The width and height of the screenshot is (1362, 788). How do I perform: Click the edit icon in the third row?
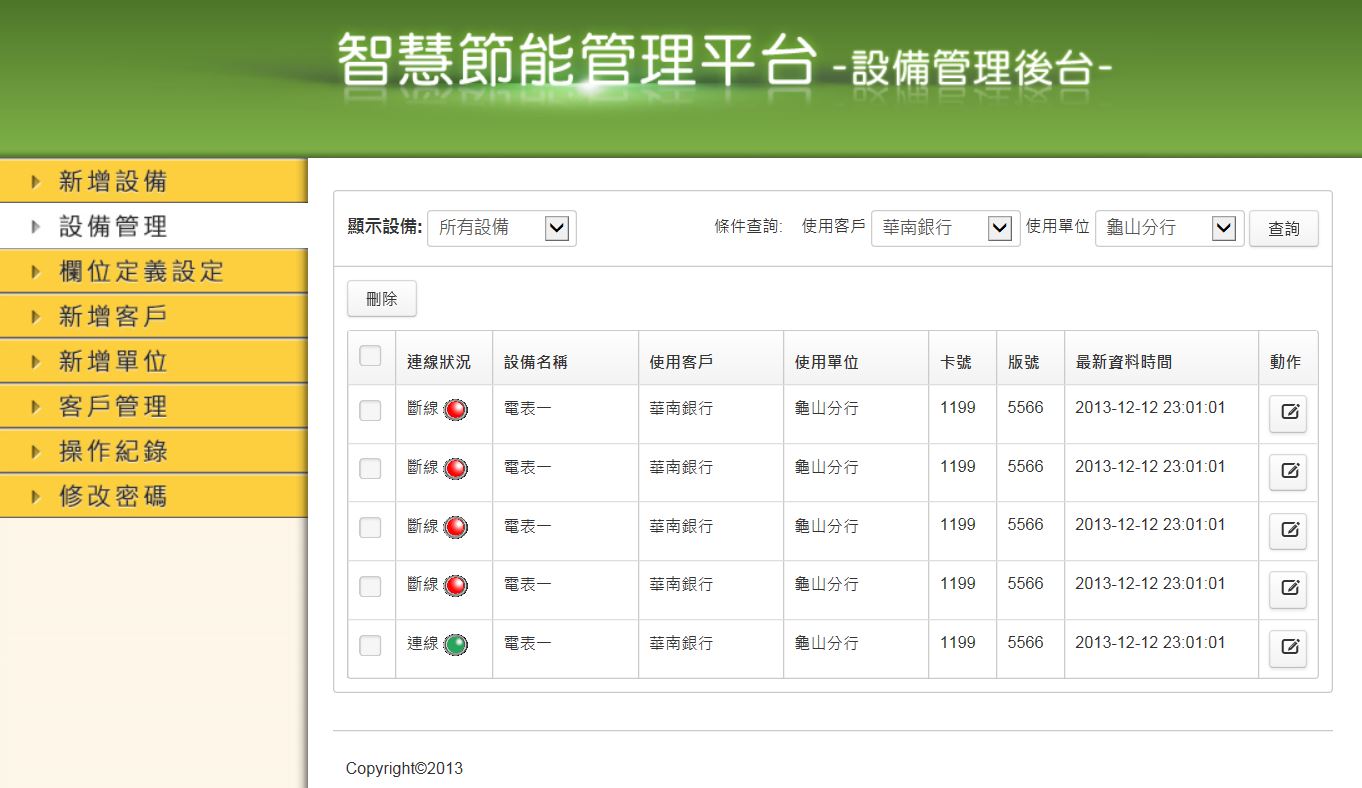[x=1288, y=531]
